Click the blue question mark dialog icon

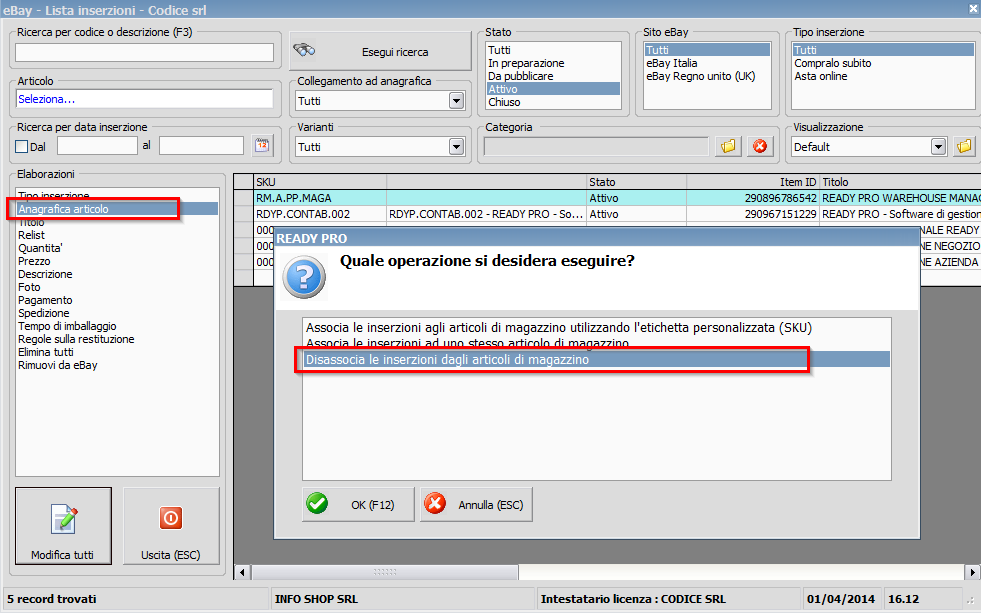(304, 277)
